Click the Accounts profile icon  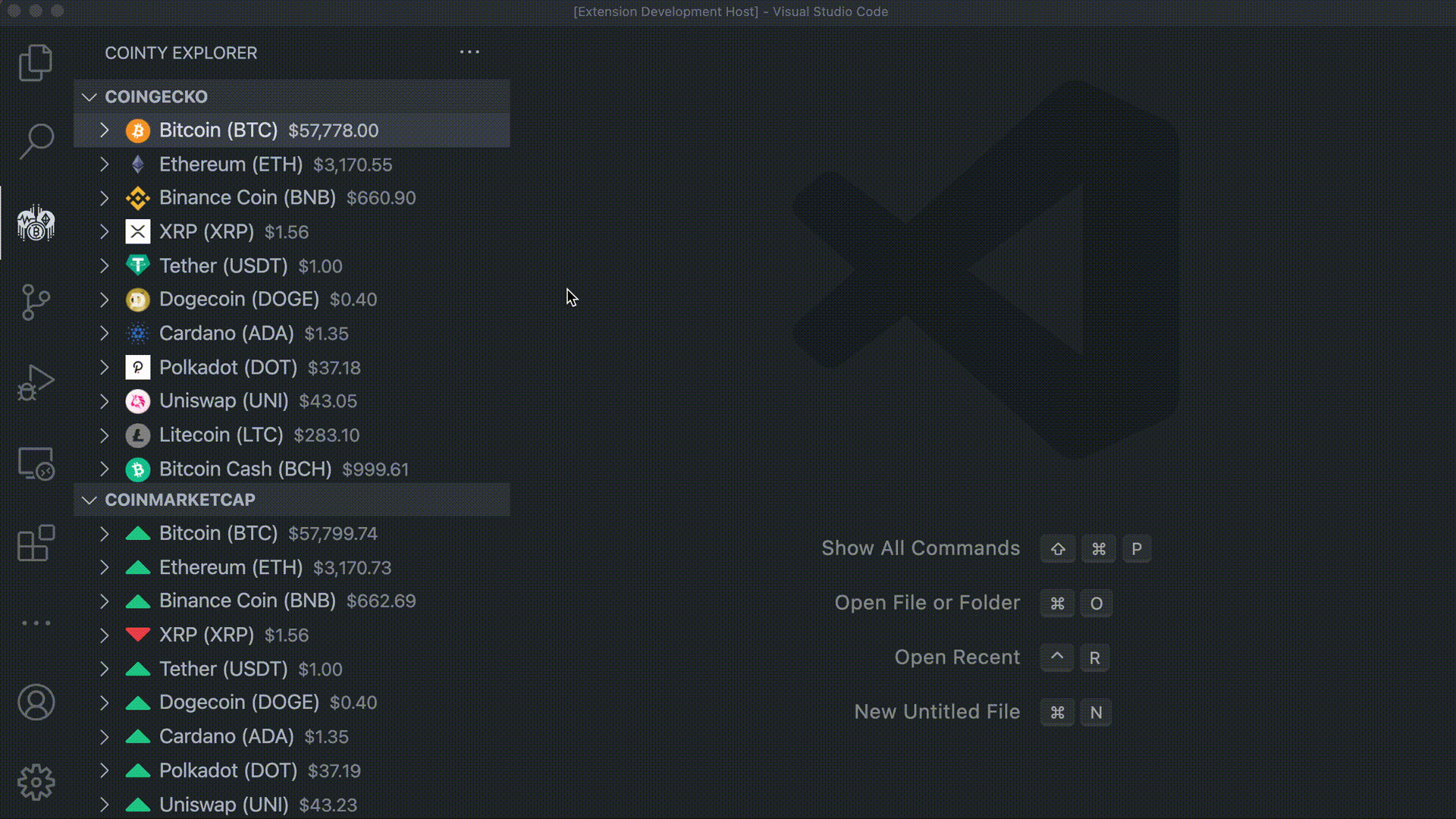[36, 702]
